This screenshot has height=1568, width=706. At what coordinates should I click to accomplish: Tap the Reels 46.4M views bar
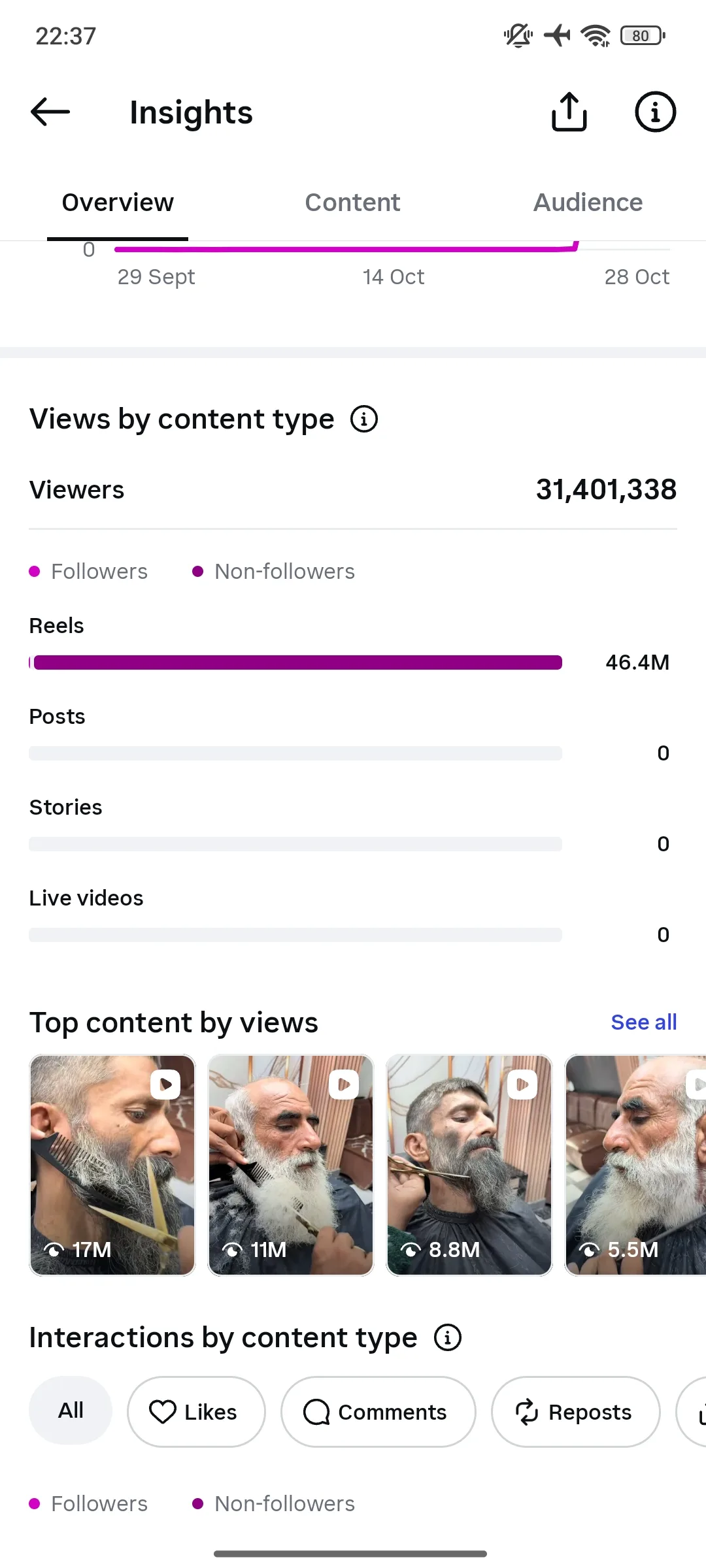click(x=295, y=662)
